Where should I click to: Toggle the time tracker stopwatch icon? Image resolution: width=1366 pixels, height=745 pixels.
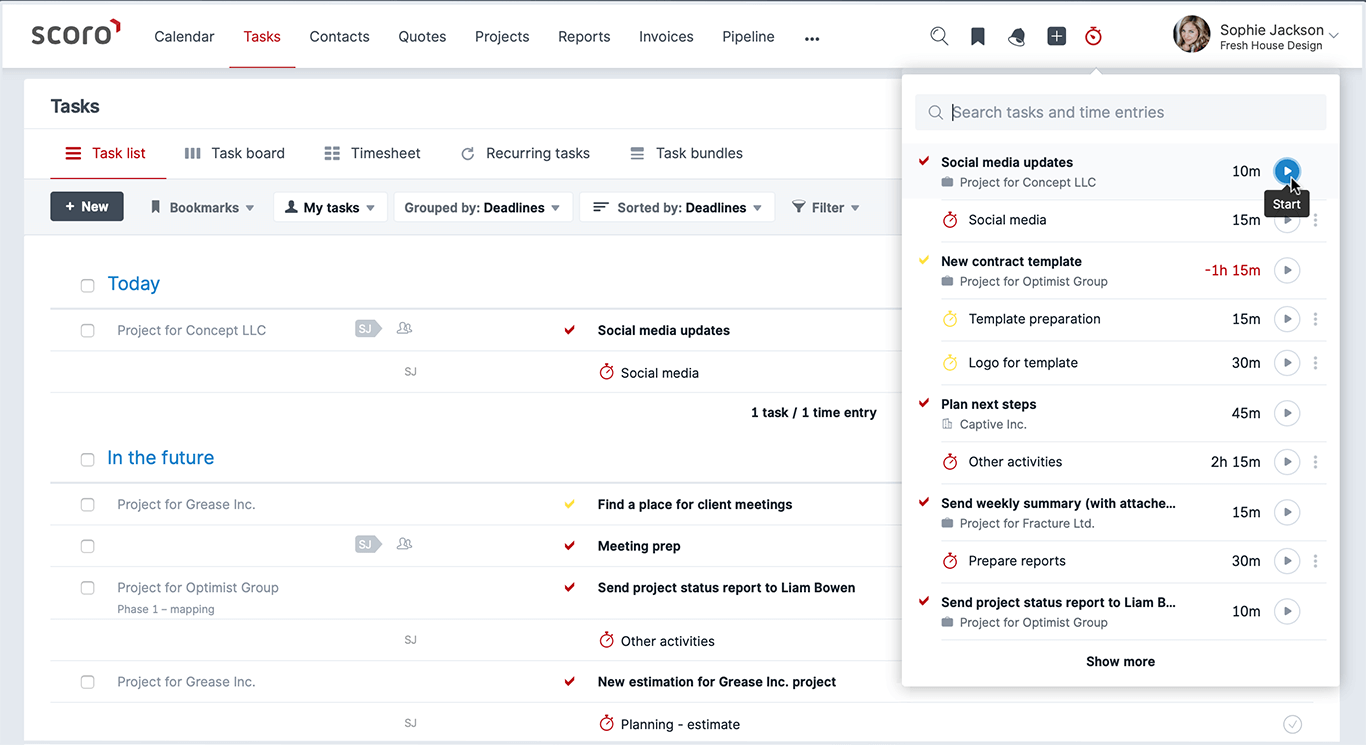click(x=1094, y=36)
